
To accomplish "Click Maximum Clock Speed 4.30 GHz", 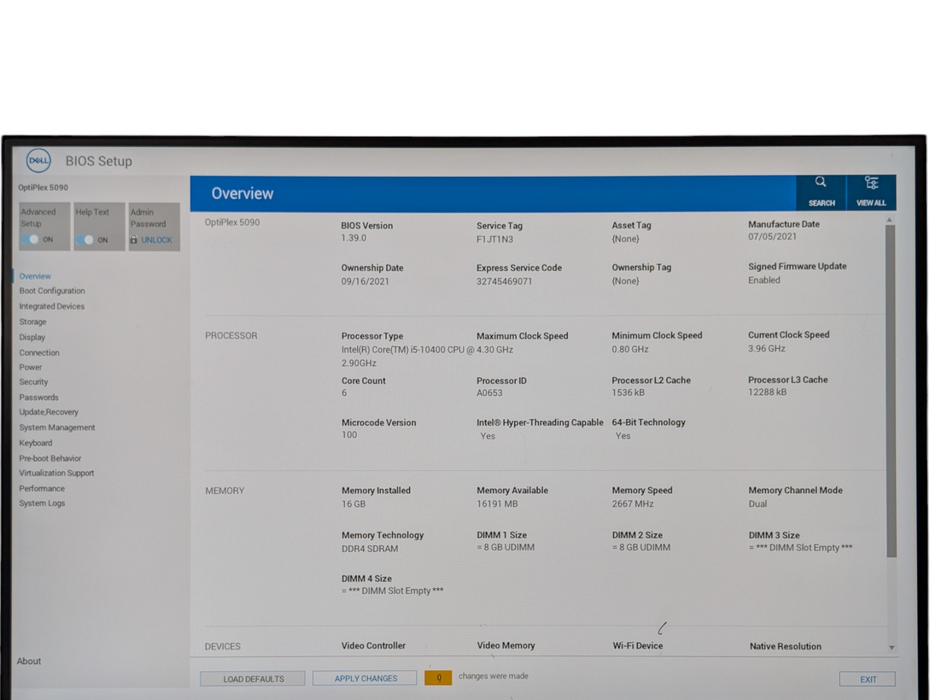I will coord(495,349).
